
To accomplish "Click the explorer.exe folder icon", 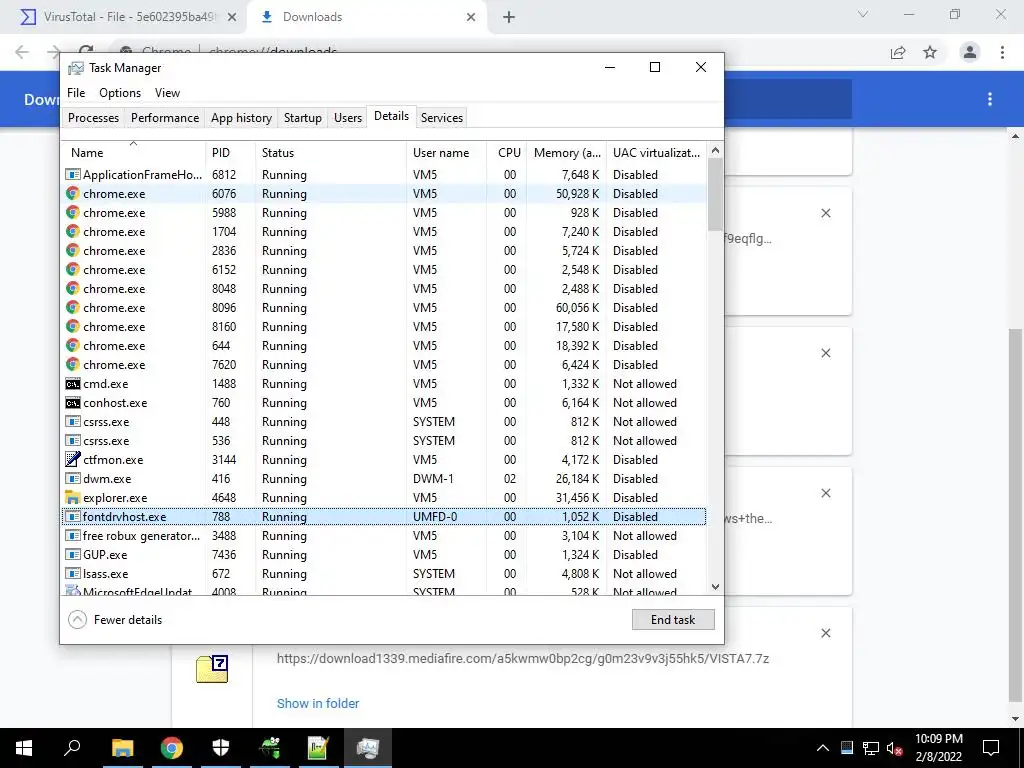I will (72, 498).
